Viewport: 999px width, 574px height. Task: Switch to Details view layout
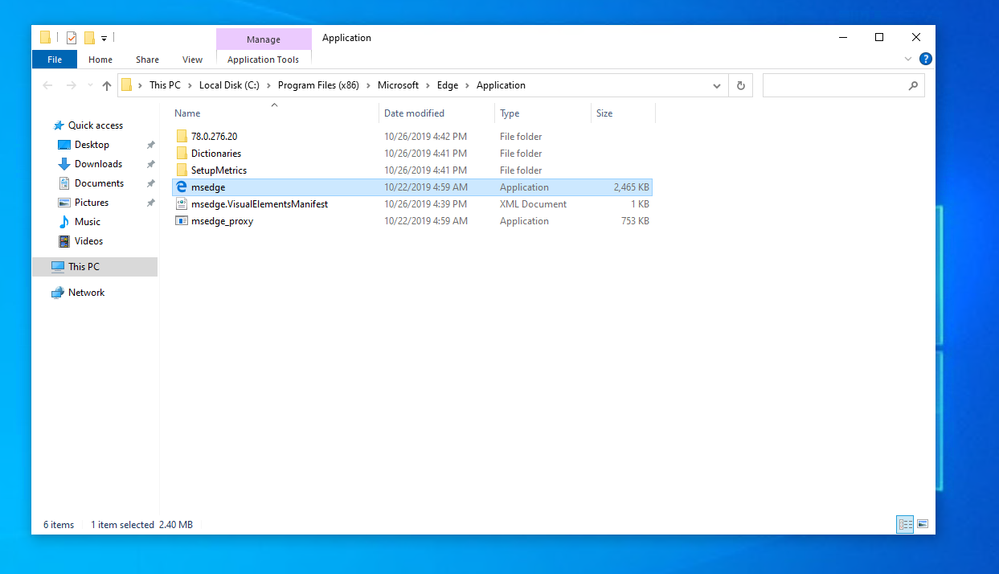point(905,524)
